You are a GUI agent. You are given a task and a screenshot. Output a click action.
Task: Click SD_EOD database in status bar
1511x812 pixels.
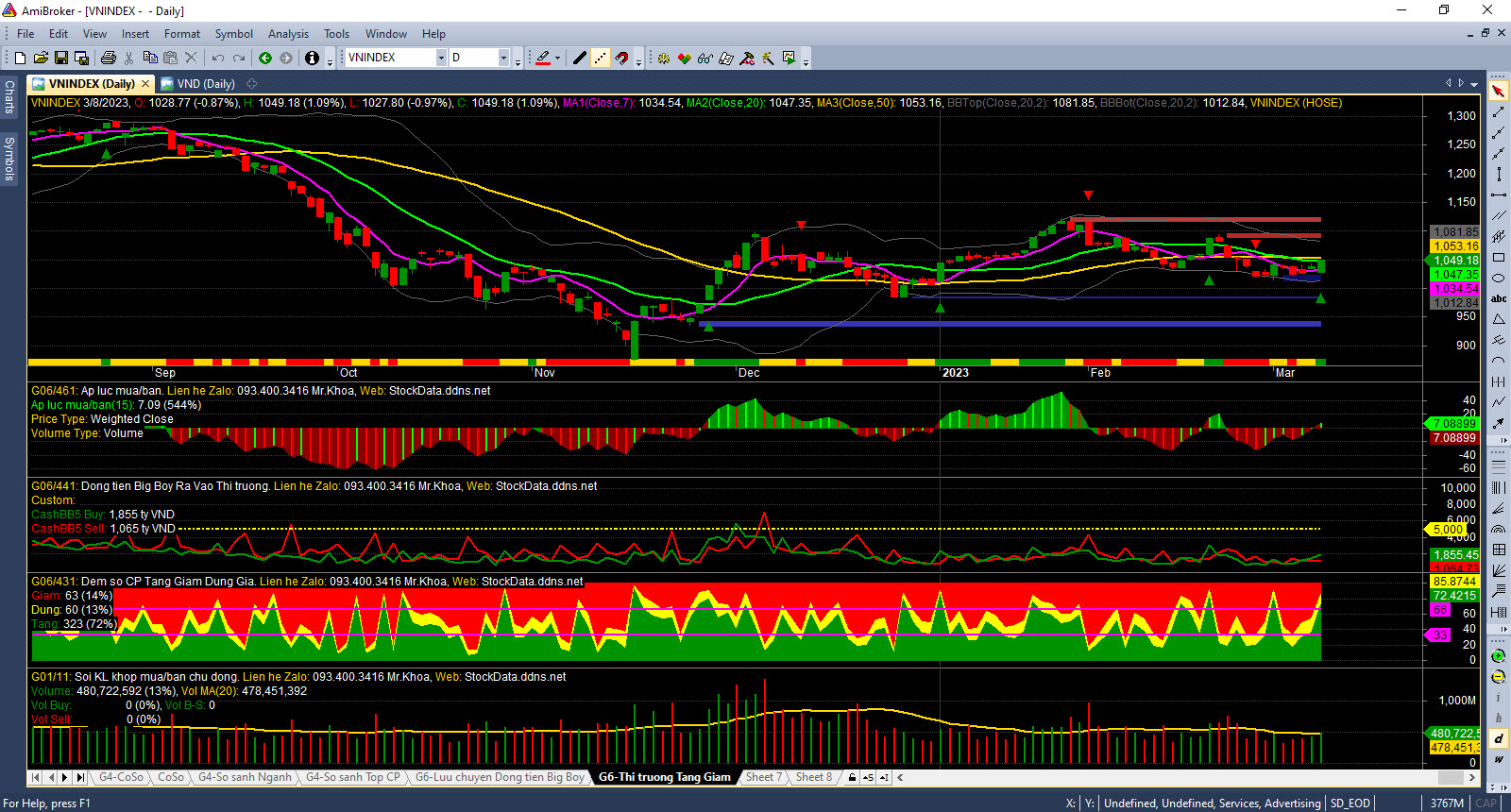[1350, 804]
